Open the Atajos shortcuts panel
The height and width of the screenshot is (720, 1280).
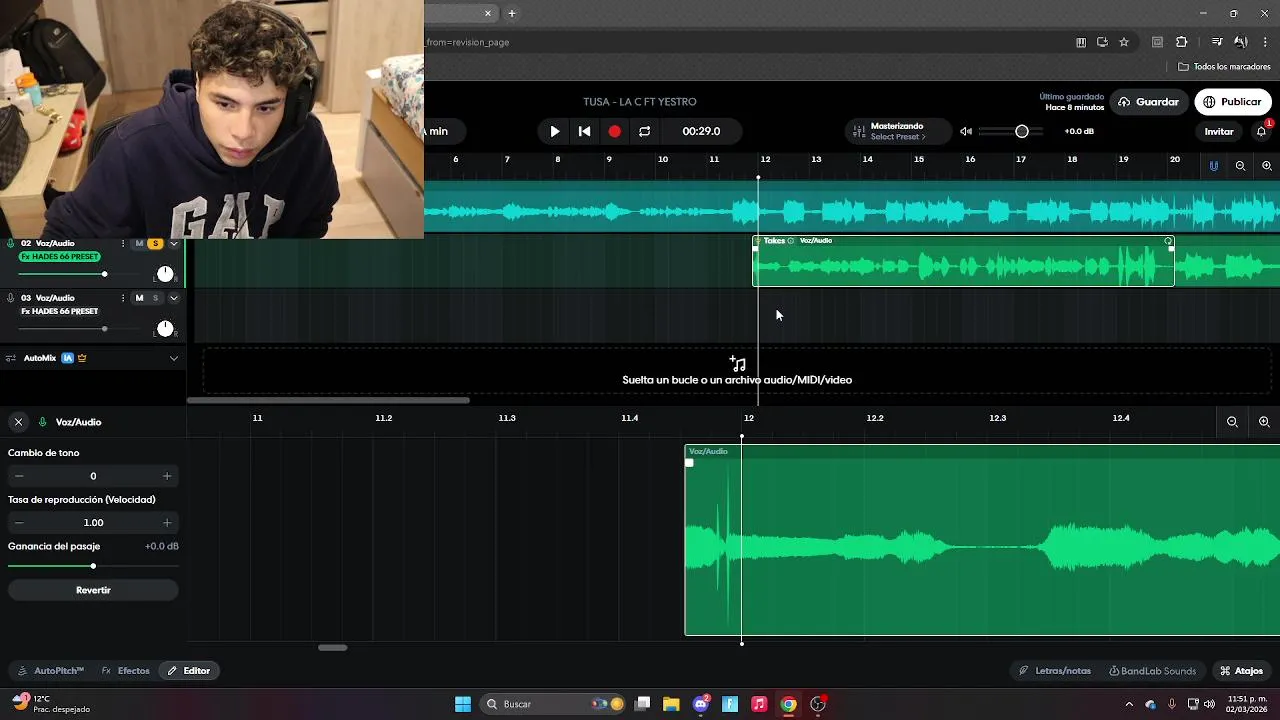(x=1241, y=671)
